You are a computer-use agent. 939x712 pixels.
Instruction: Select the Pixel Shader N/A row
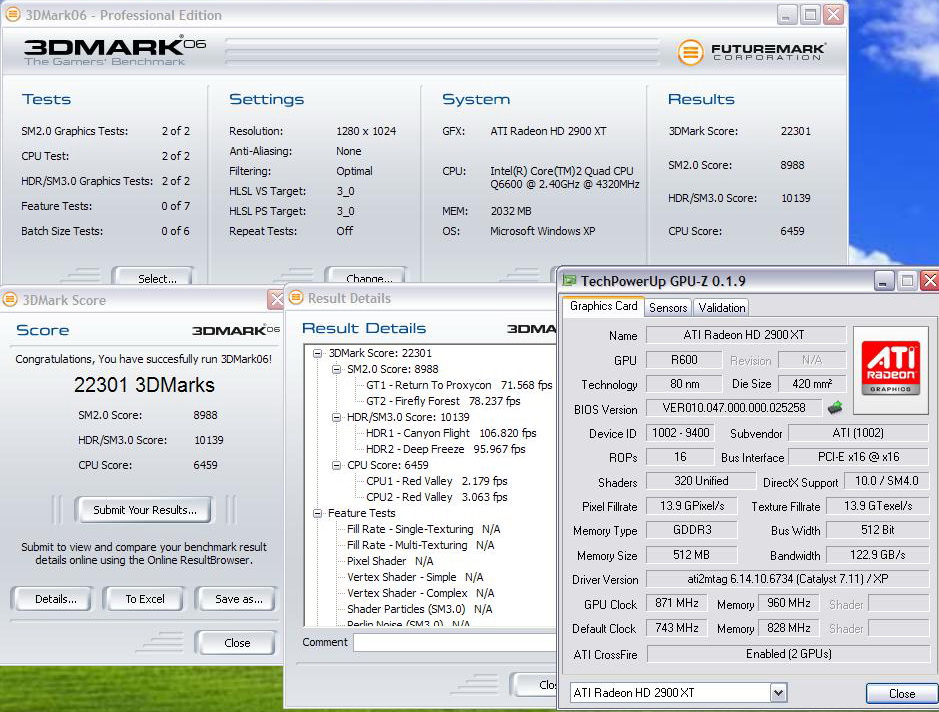pyautogui.click(x=390, y=561)
